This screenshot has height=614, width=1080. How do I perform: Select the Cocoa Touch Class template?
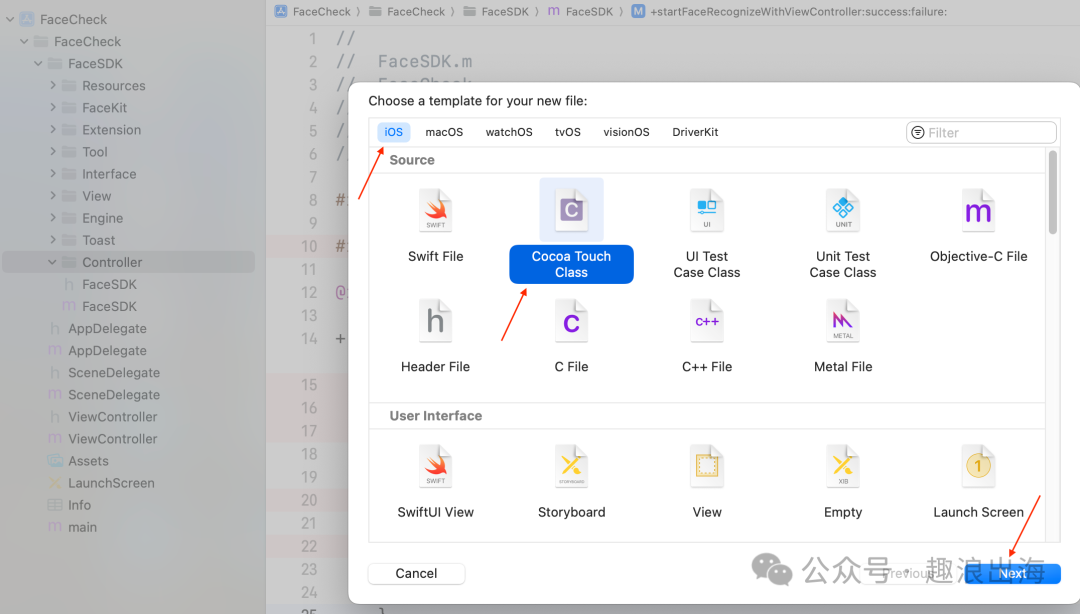571,231
